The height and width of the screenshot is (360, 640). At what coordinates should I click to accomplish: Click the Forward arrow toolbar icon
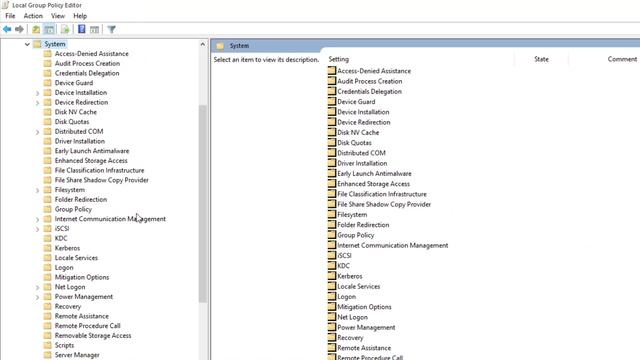click(x=19, y=29)
